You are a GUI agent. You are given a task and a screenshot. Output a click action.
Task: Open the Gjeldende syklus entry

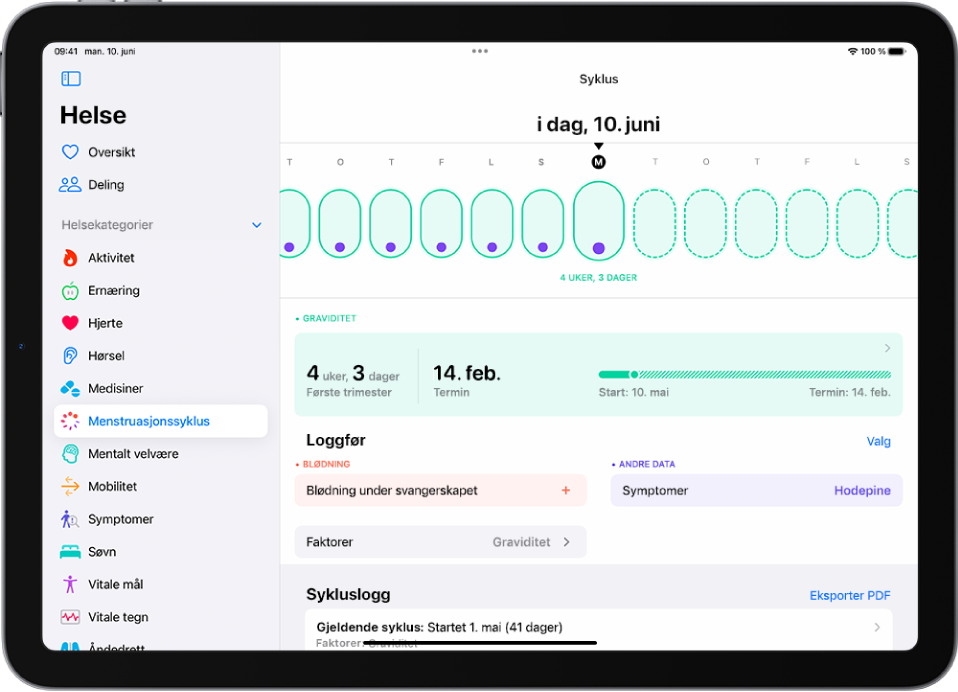(599, 630)
